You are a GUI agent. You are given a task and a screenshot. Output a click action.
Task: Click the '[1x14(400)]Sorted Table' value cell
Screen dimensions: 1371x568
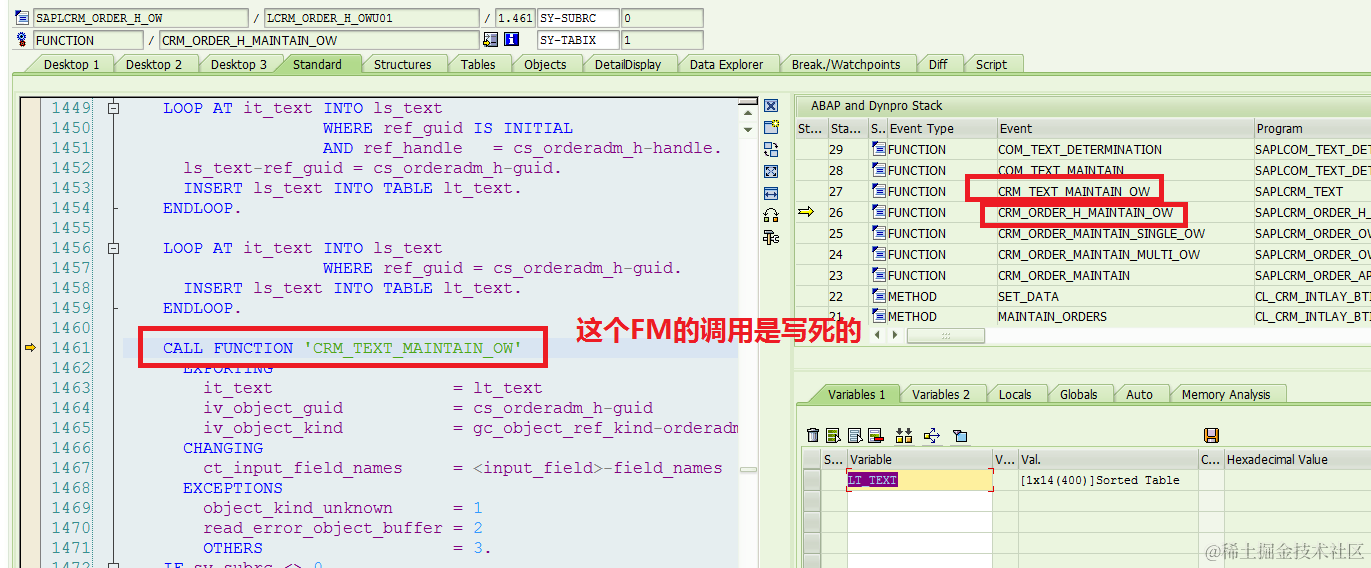point(1108,480)
